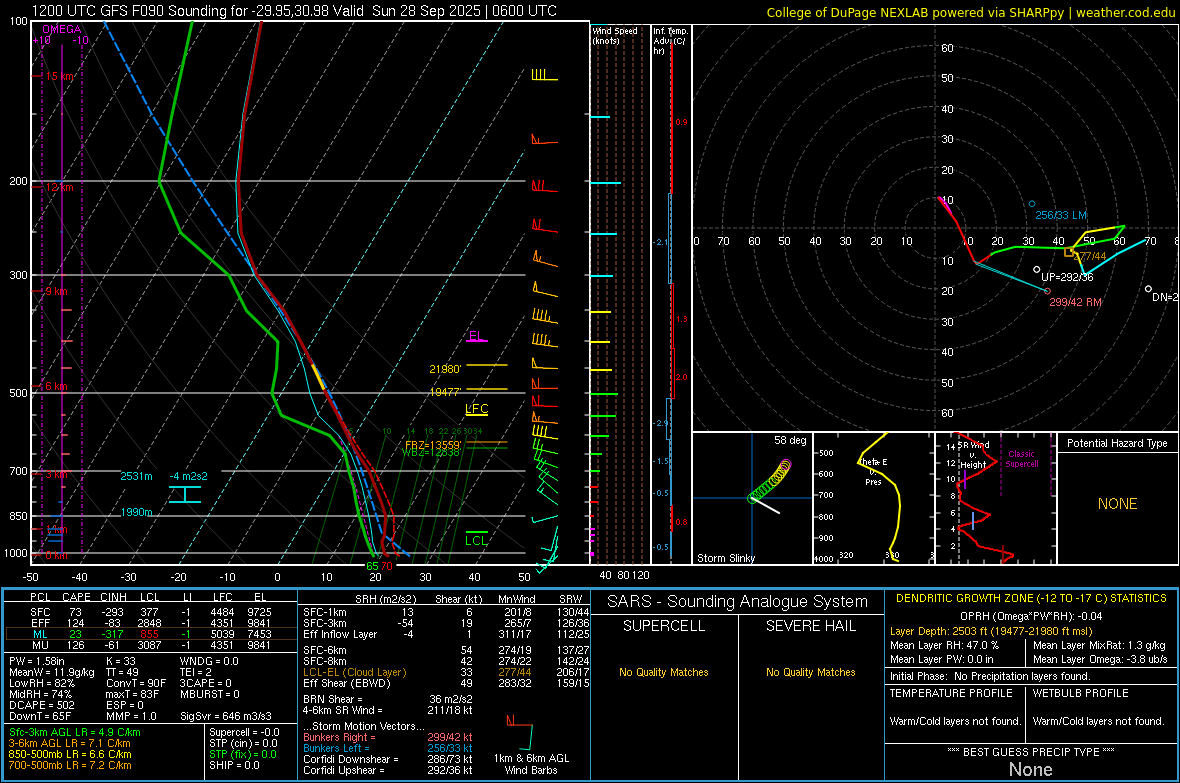Click the magenta OMEGA label
This screenshot has height=783, width=1180.
[62, 29]
